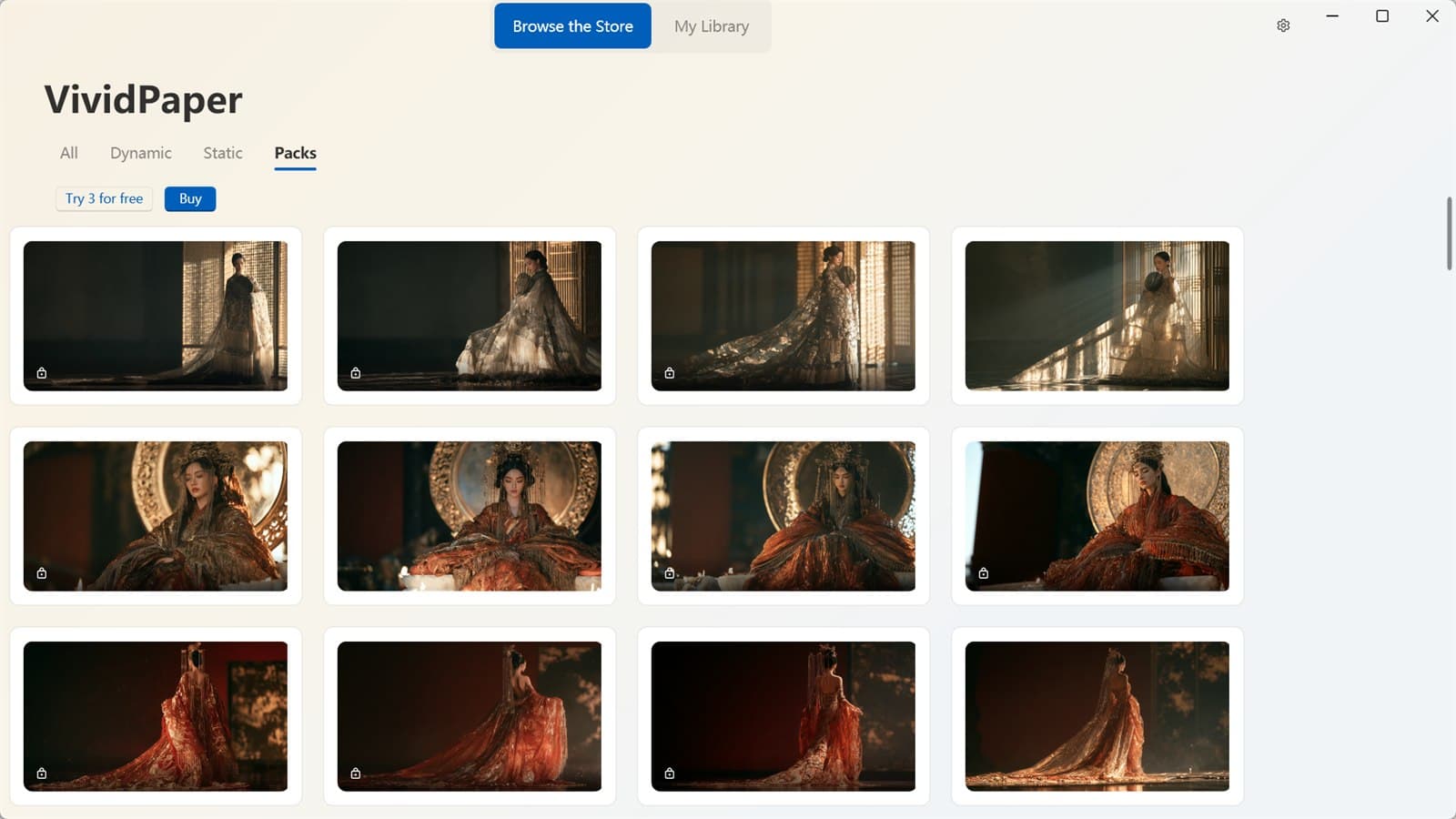Screen dimensions: 1456x819
Task: Click lock icon on wallpaper with blue window edge
Action: 984,573
